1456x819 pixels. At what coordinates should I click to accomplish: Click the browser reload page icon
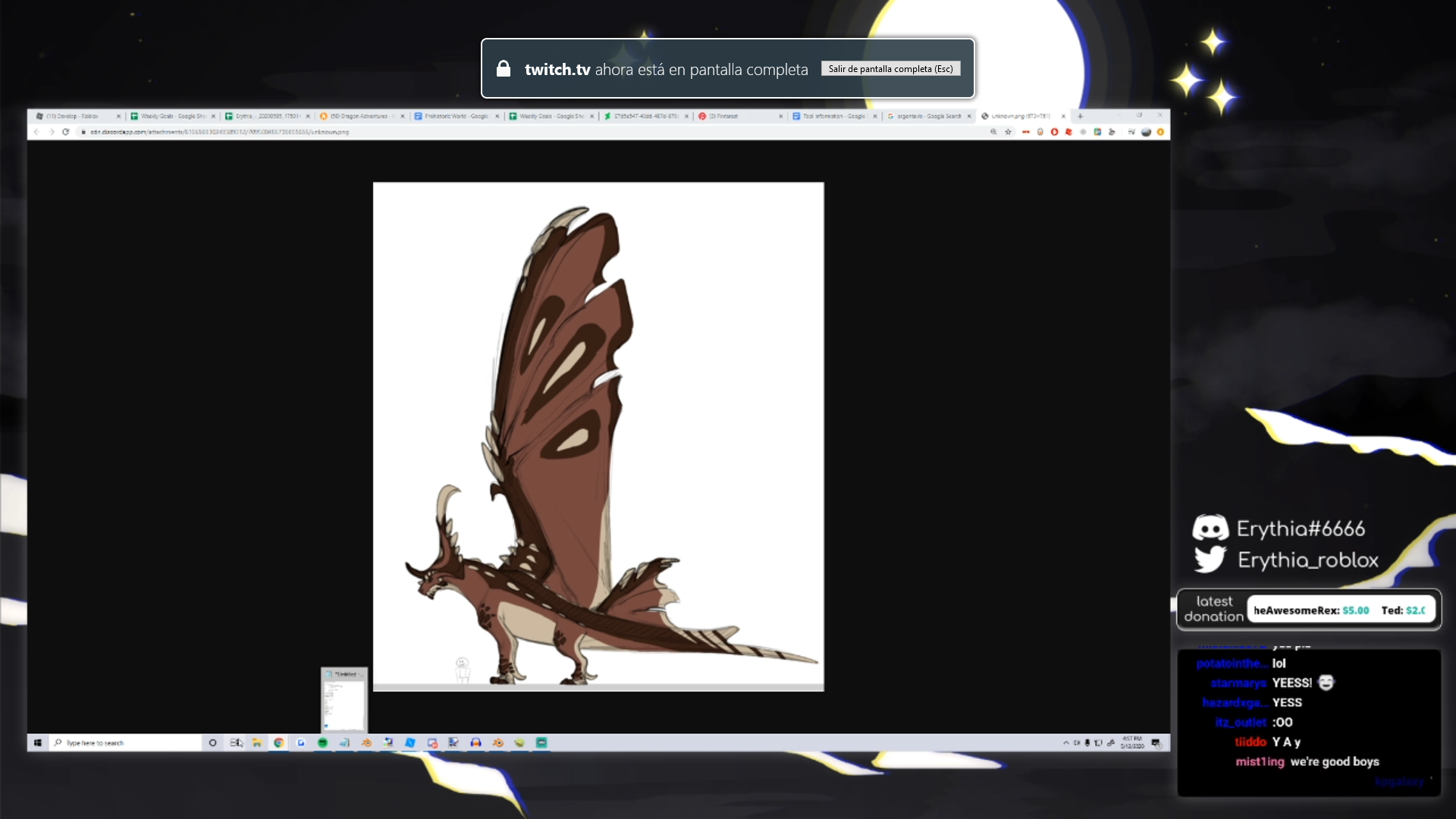(x=66, y=132)
